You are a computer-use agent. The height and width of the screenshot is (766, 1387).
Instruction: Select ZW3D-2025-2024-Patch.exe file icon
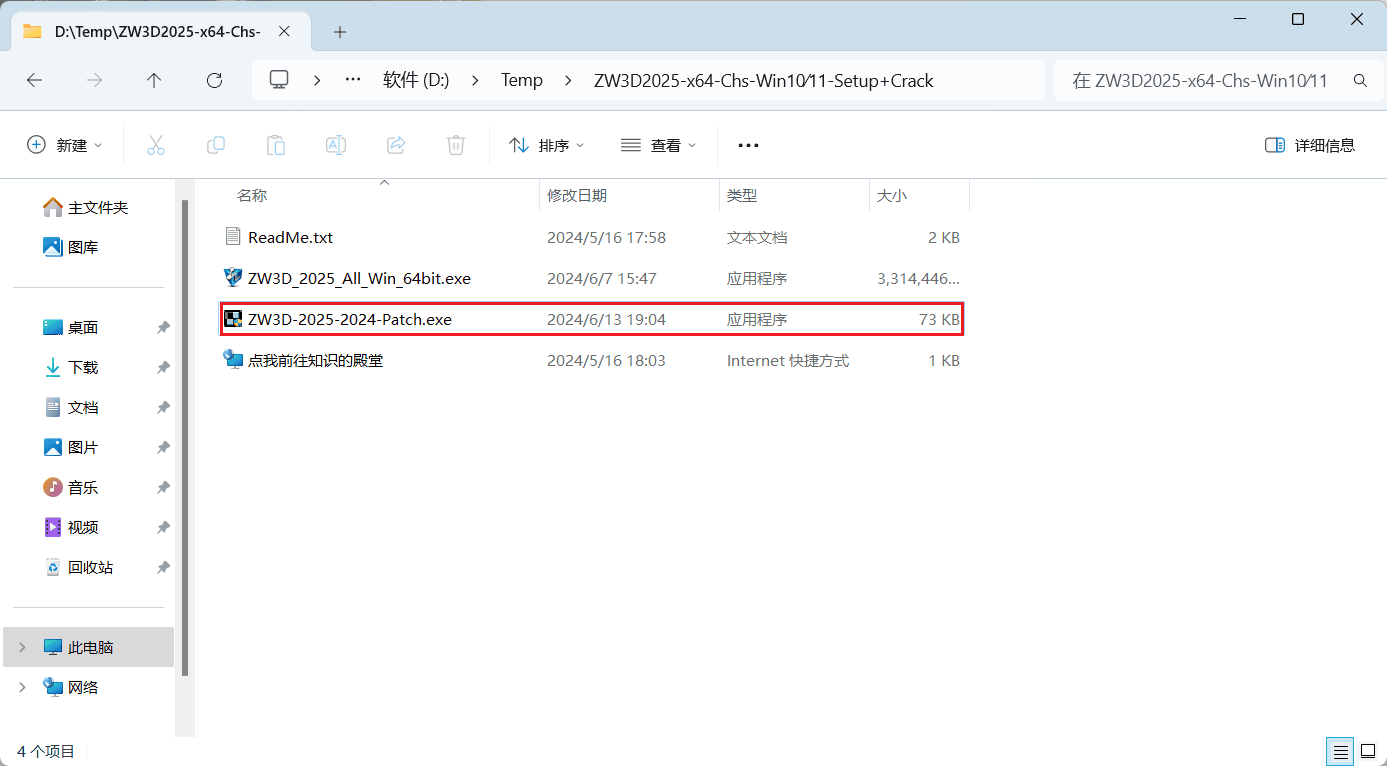(x=233, y=319)
